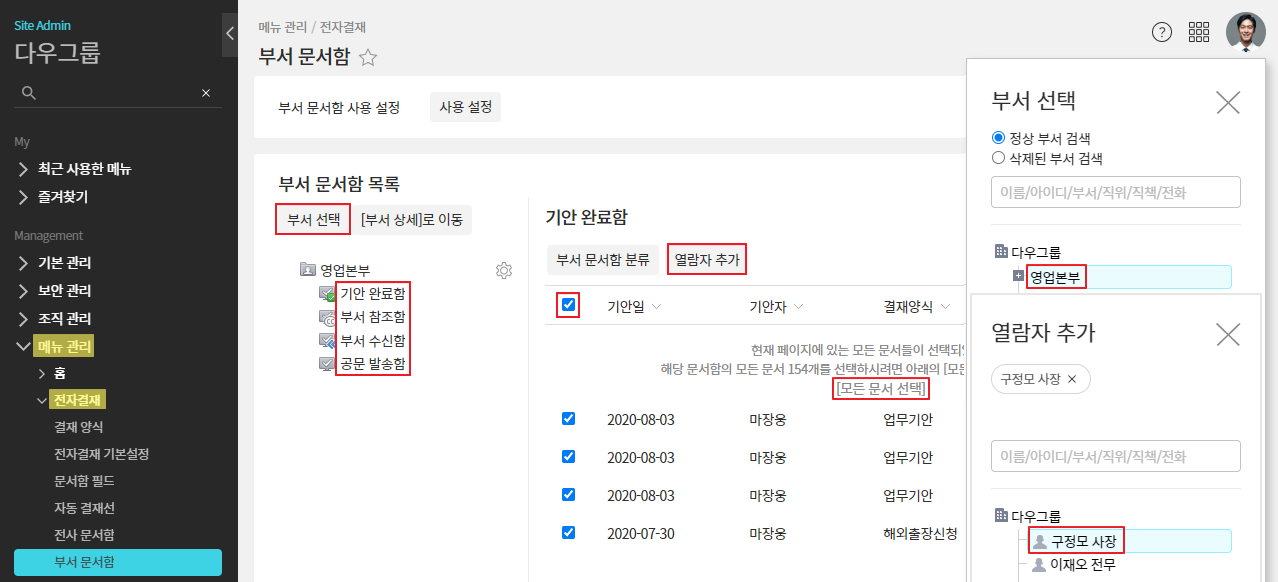Select the 삭제된 부서 검색 radio button
This screenshot has height=582, width=1278.
[x=998, y=158]
